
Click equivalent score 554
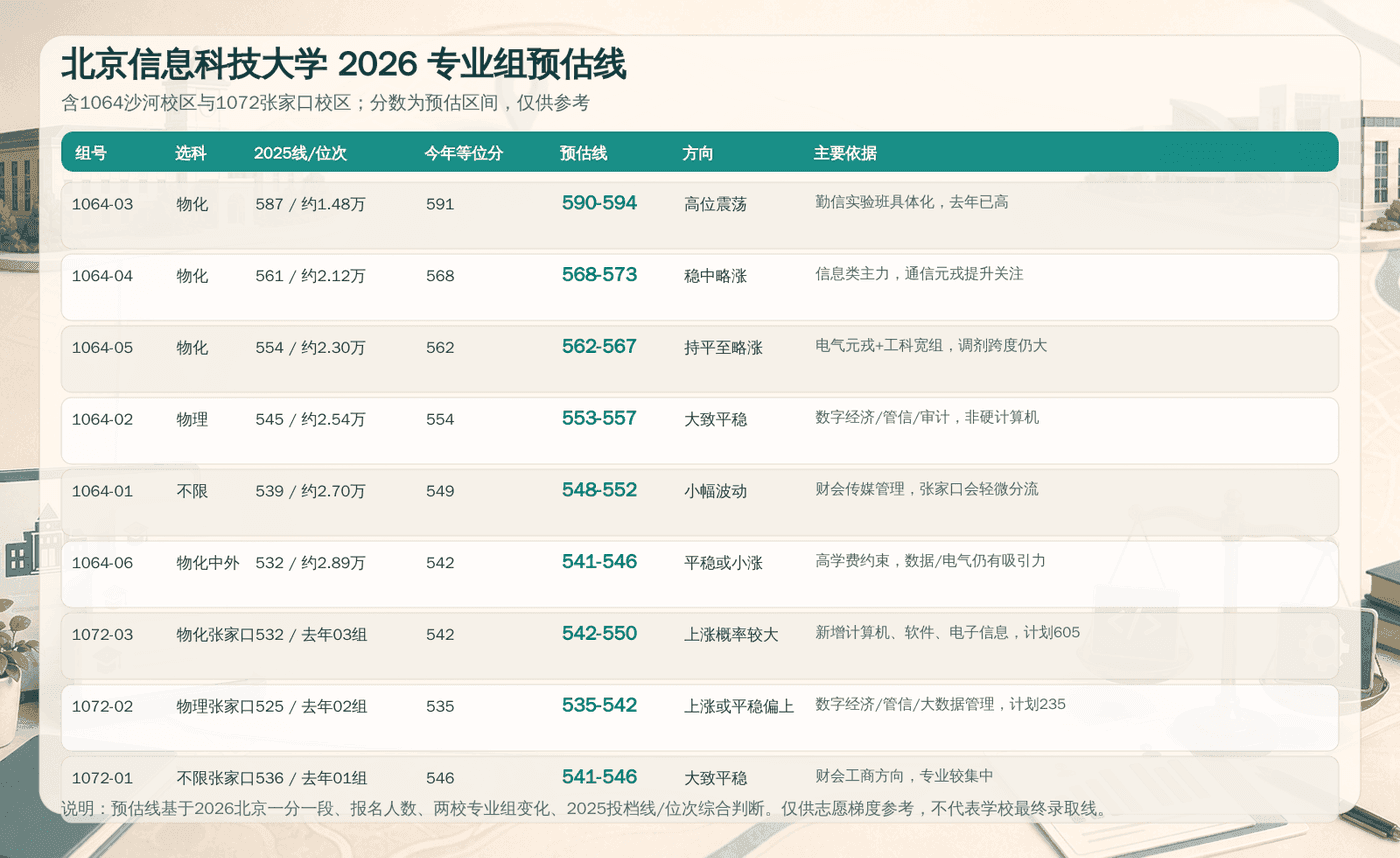(440, 419)
